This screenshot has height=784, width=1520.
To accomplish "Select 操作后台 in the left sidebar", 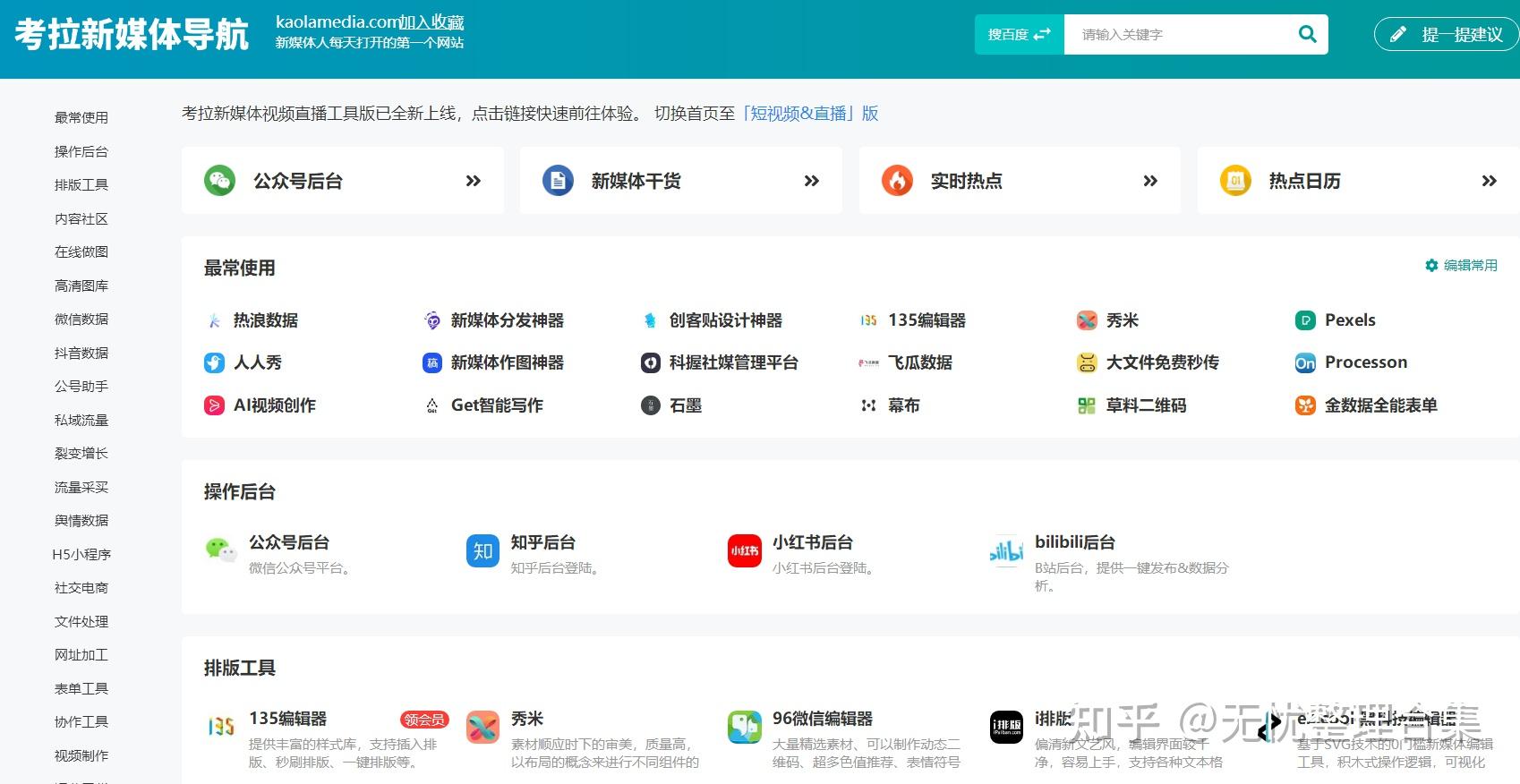I will click(81, 151).
